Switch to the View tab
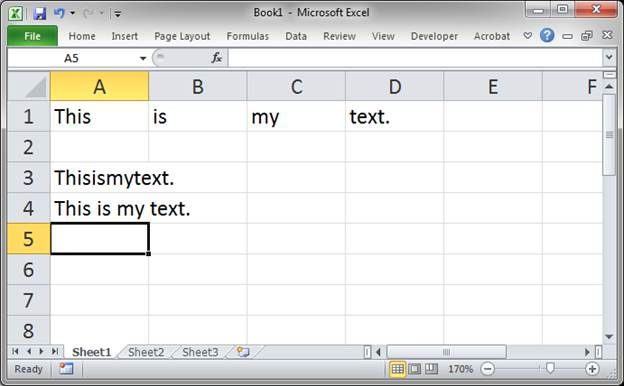624x386 pixels. 383,36
